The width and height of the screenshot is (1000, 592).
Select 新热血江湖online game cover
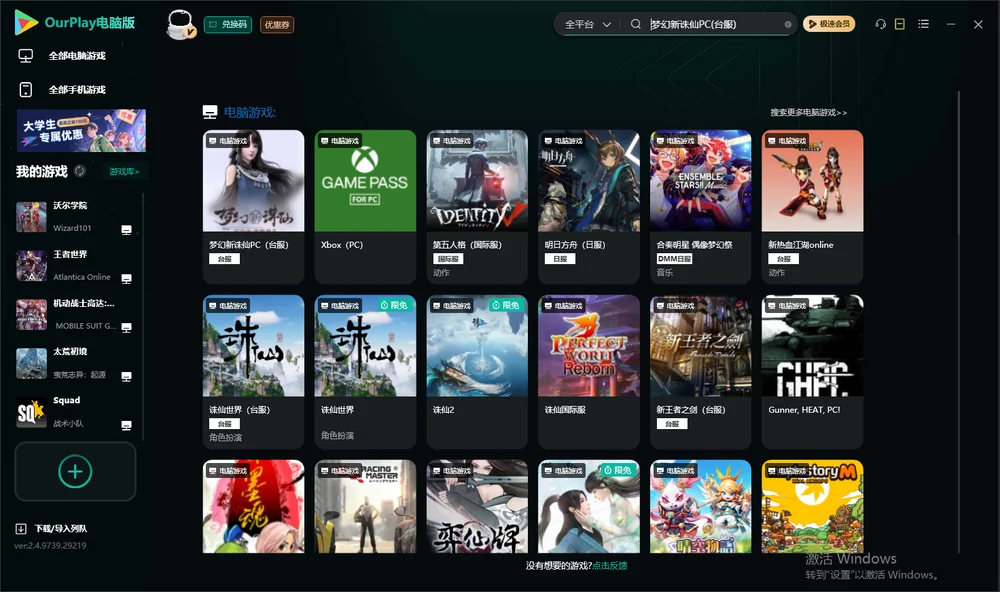(812, 181)
